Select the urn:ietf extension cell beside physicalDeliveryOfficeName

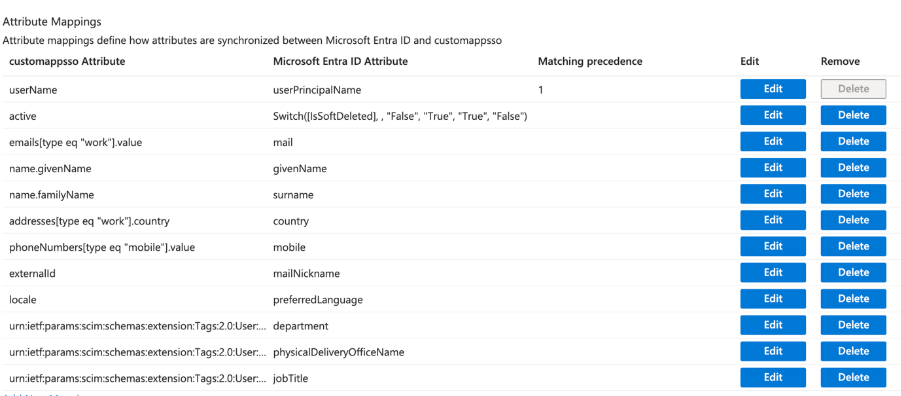pos(138,352)
